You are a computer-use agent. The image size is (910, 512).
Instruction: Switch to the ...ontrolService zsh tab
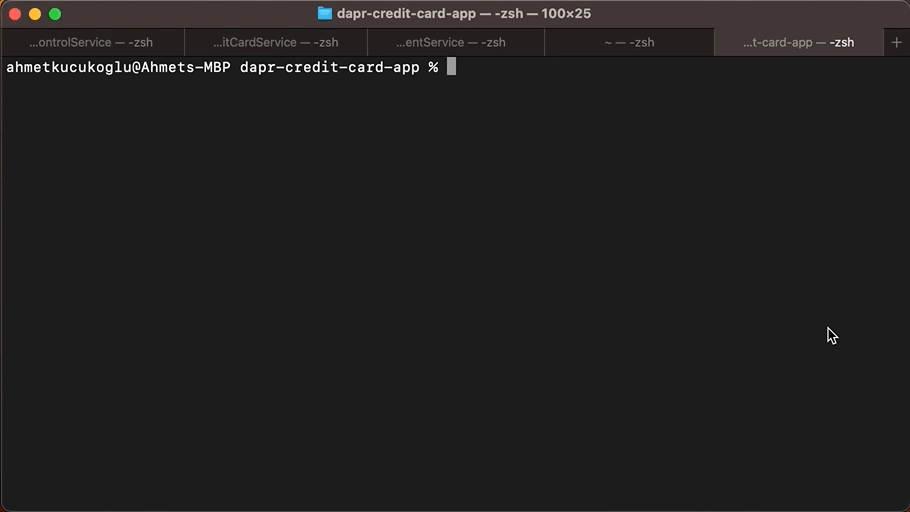92,42
